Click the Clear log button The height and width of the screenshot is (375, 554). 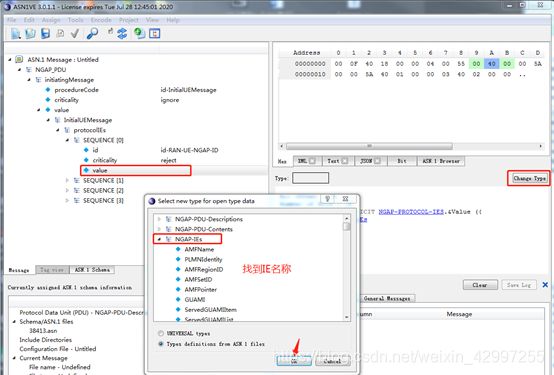point(480,285)
